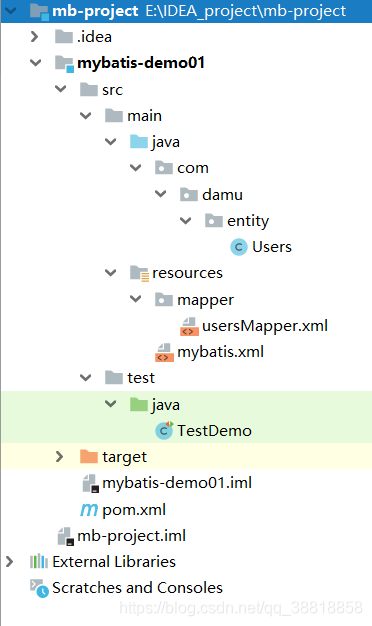Select the mybatis-demo01.iml label
372x626 pixels.
177,483
